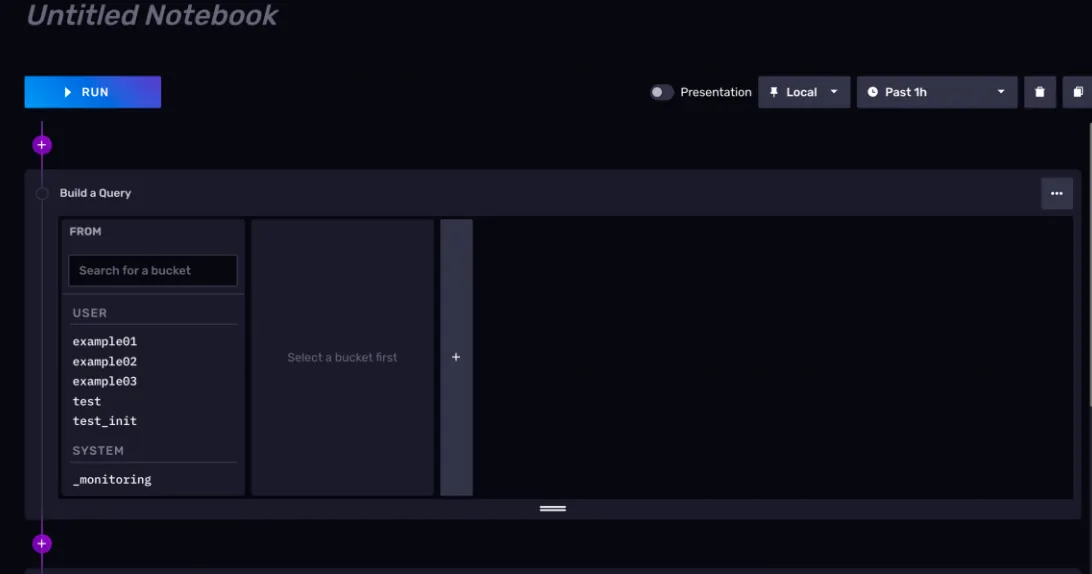Click the clock icon in the time range selector
The width and height of the screenshot is (1092, 574).
coord(872,92)
